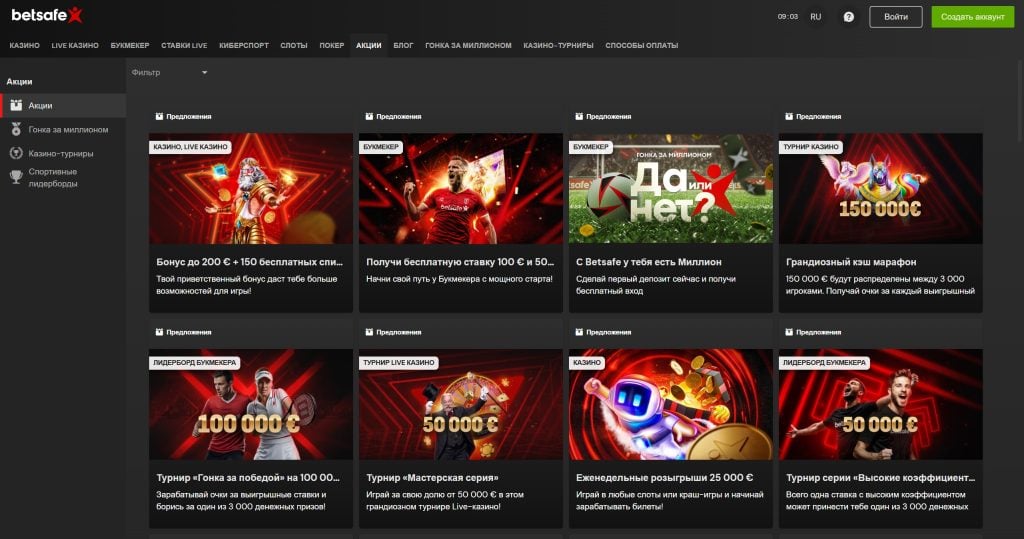The width and height of the screenshot is (1024, 539).
Task: Select Казино-турниры in the left sidebar
Action: [63, 154]
